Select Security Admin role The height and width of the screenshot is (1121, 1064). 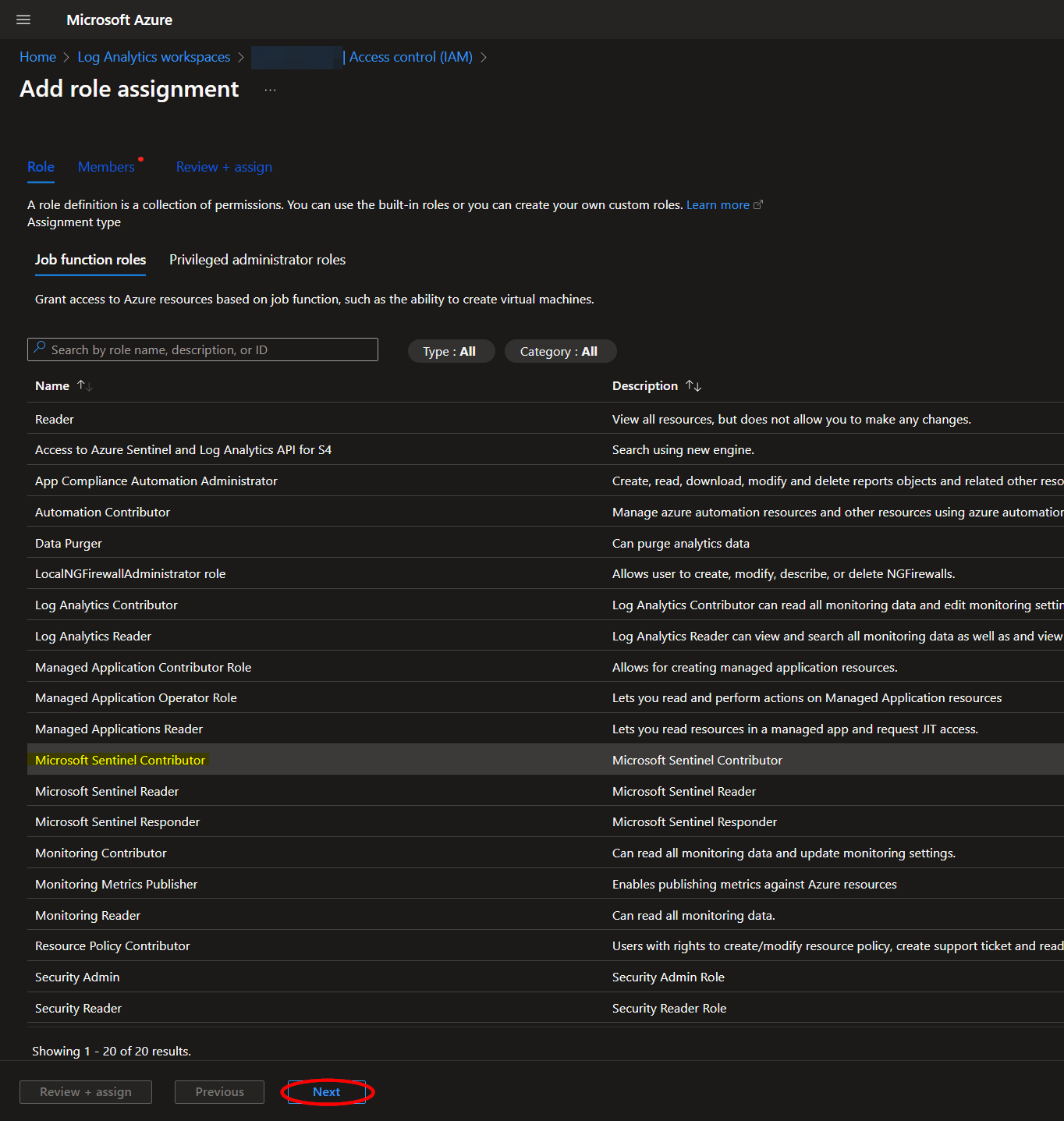[x=545, y=977]
